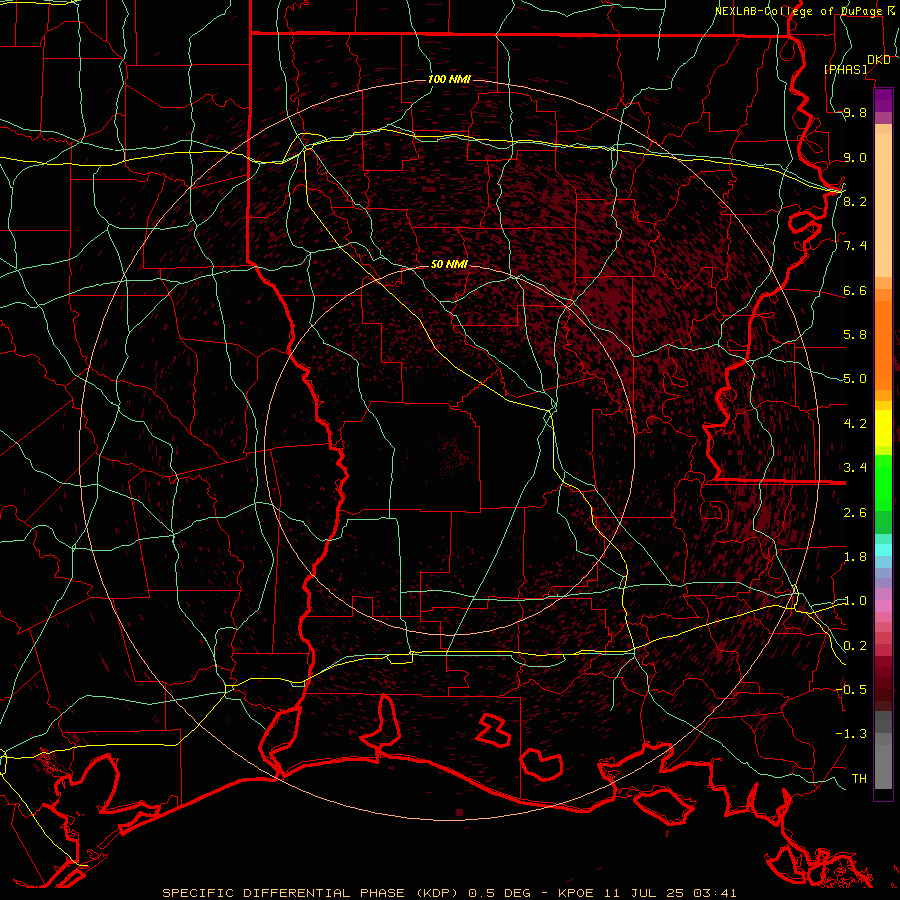Screen dimensions: 900x900
Task: Pick the cyan band on the color scale
Action: click(883, 549)
